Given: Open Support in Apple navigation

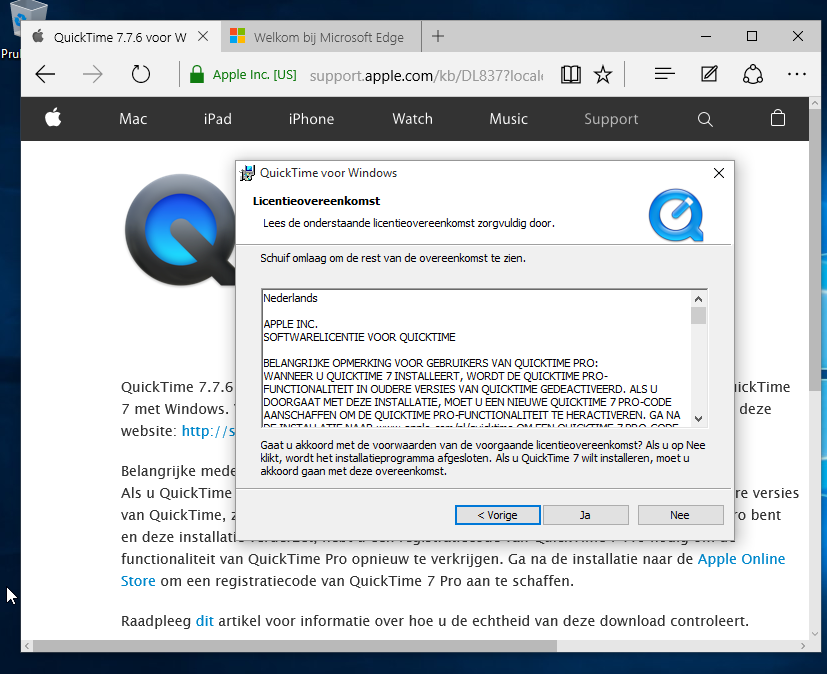Looking at the screenshot, I should point(611,119).
